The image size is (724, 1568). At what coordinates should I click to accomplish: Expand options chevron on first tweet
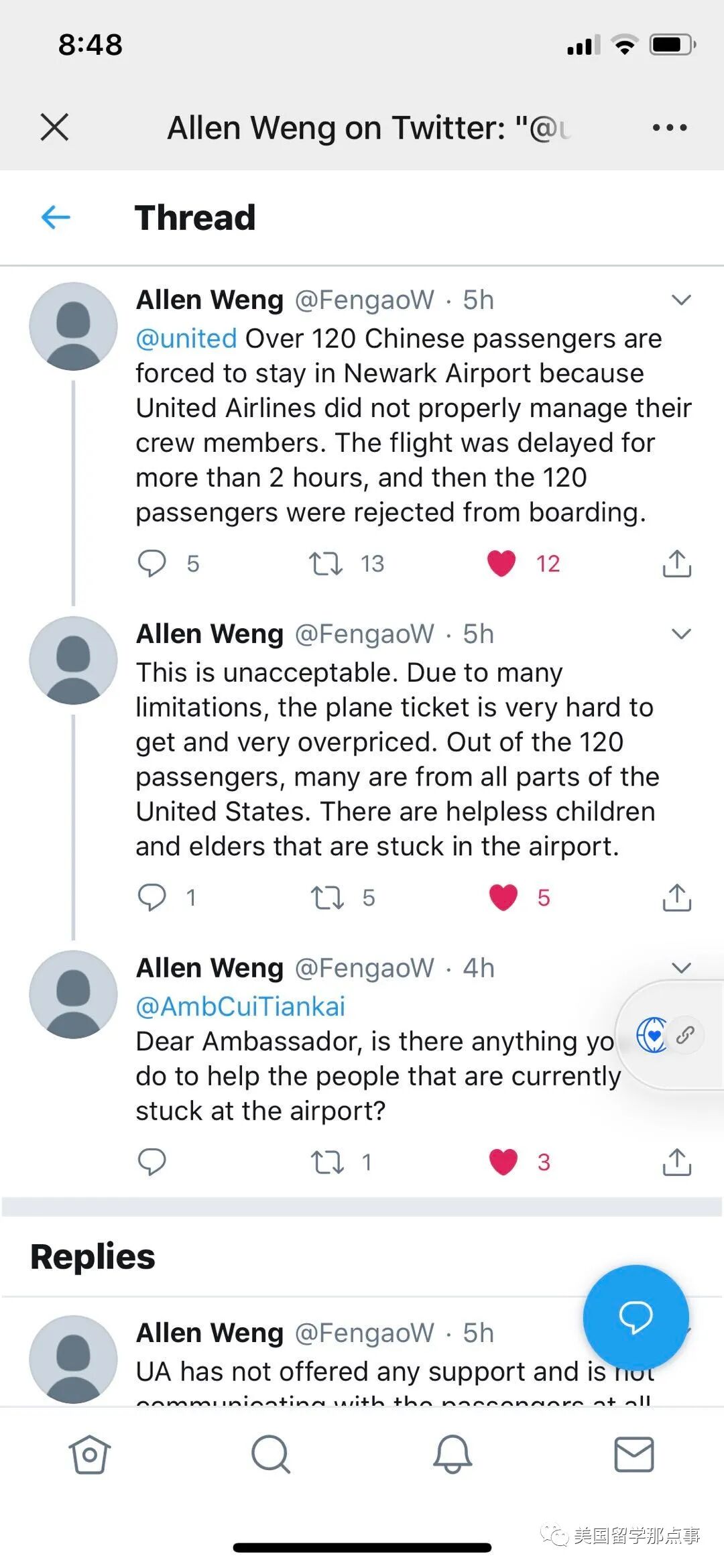pyautogui.click(x=681, y=300)
